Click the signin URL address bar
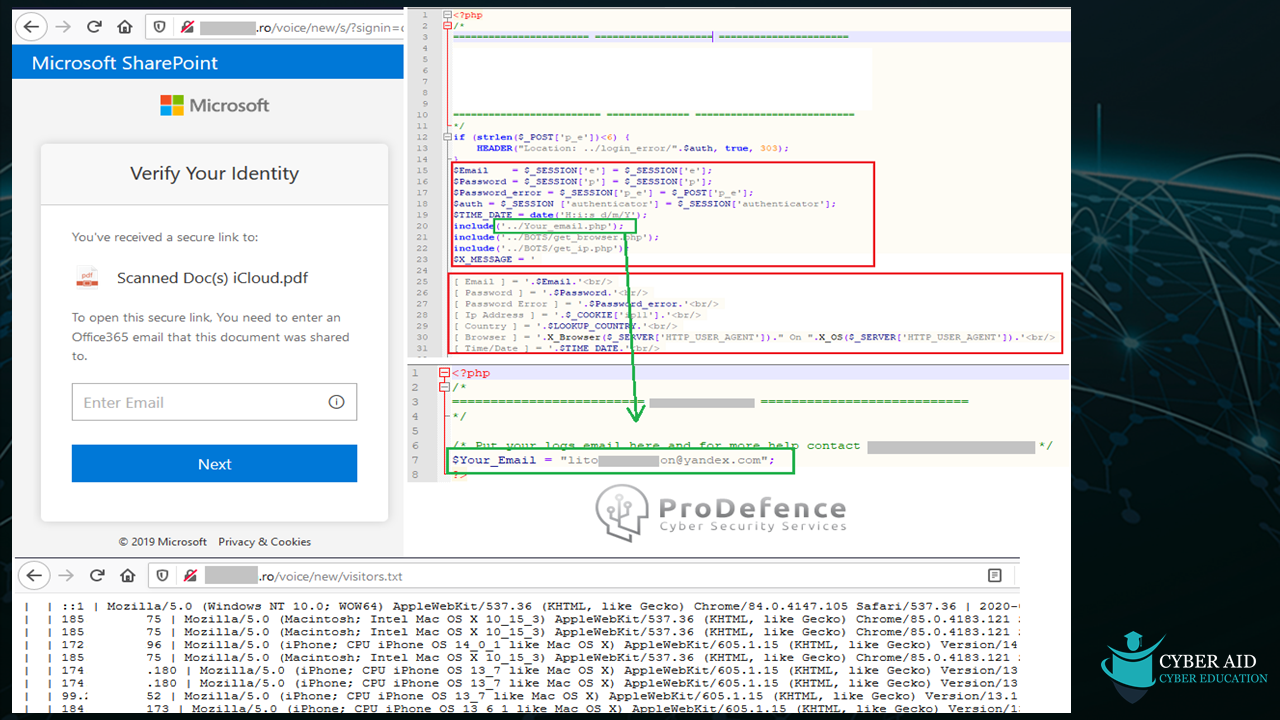The image size is (1280, 720). [x=273, y=27]
